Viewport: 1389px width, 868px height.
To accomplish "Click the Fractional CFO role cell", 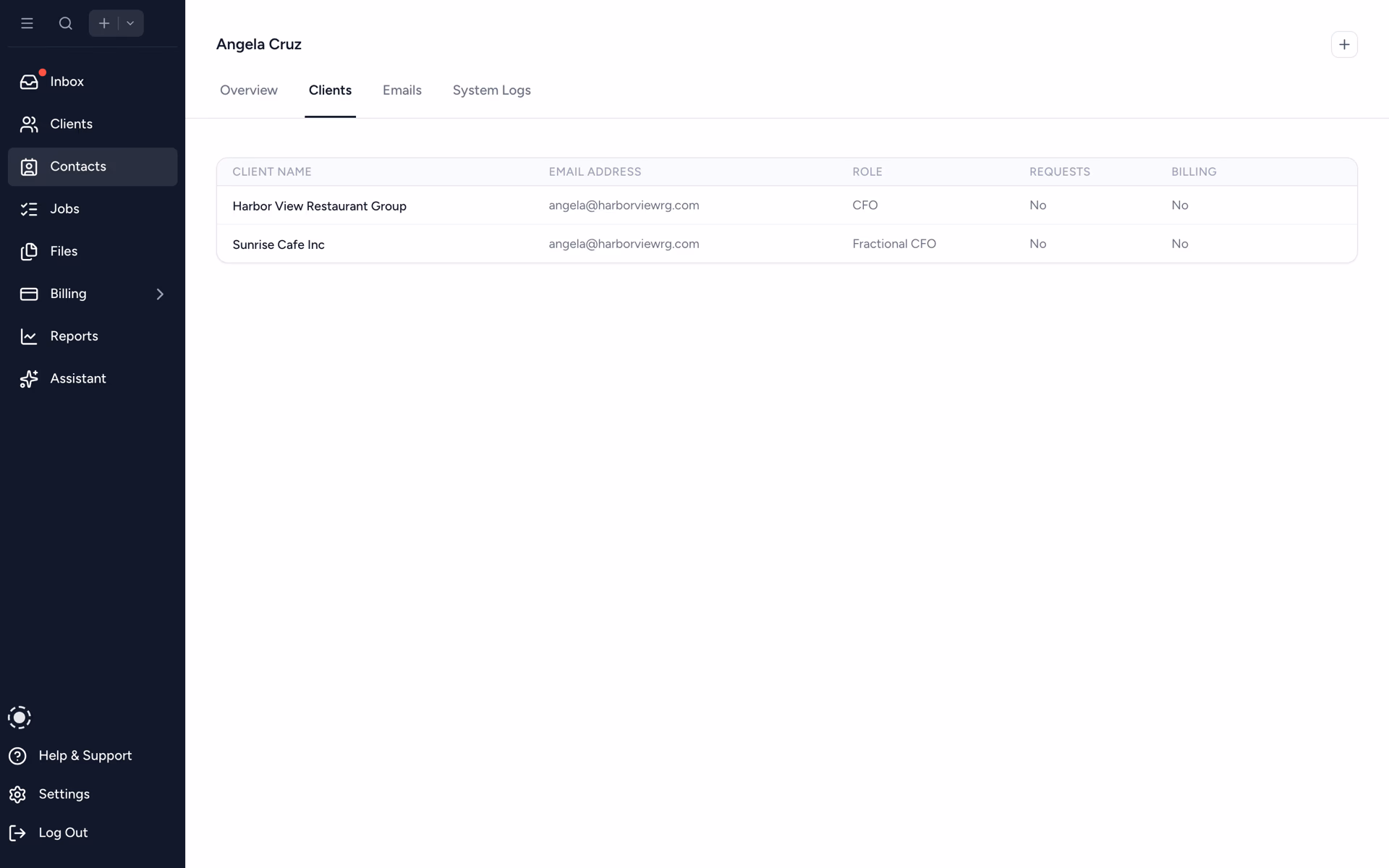I will (x=894, y=244).
